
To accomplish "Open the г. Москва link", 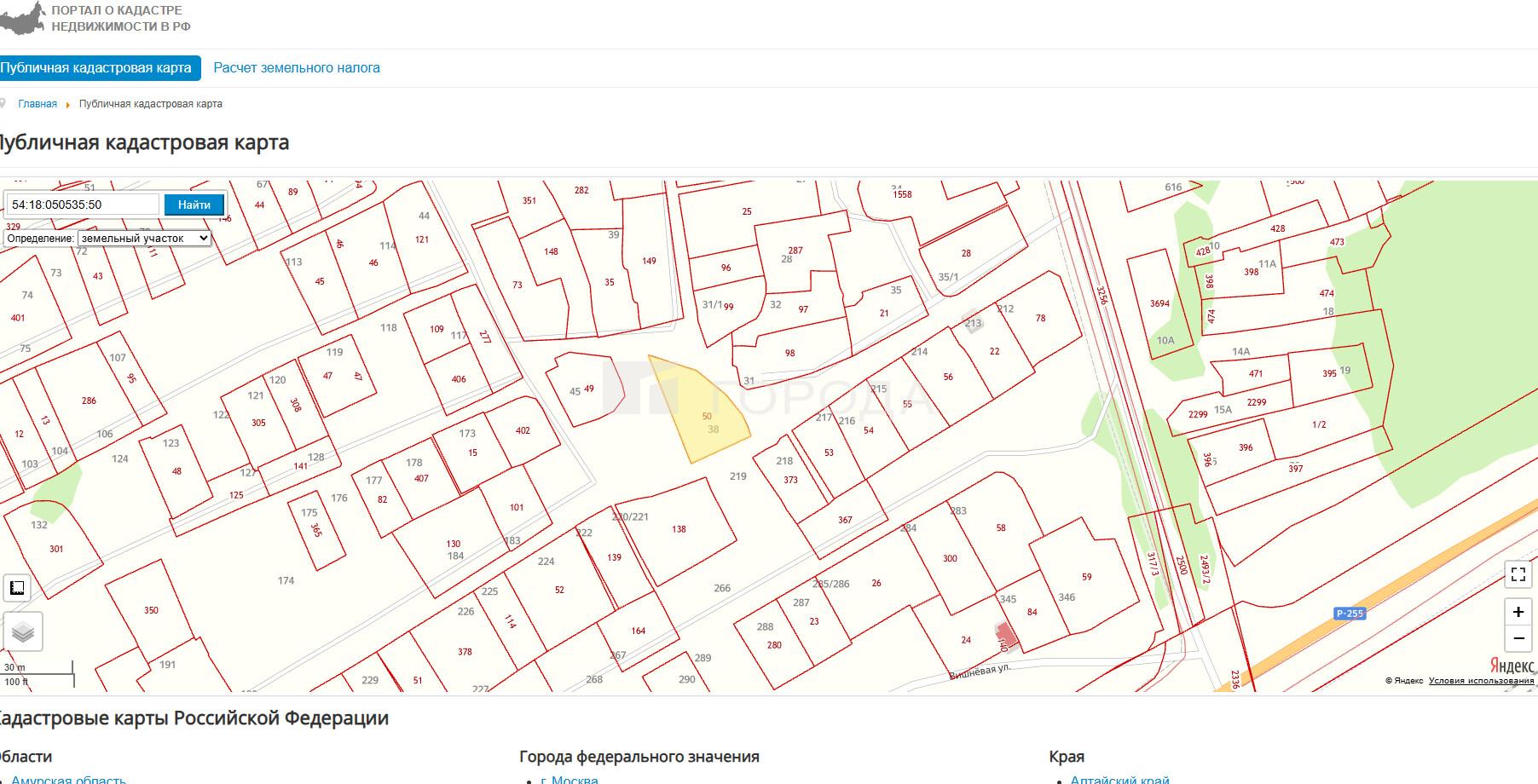I will 569,779.
